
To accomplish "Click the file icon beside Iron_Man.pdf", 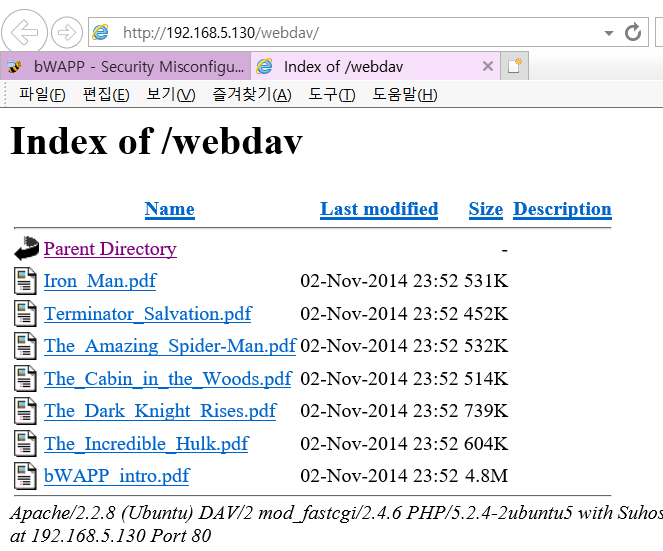I will point(25,281).
